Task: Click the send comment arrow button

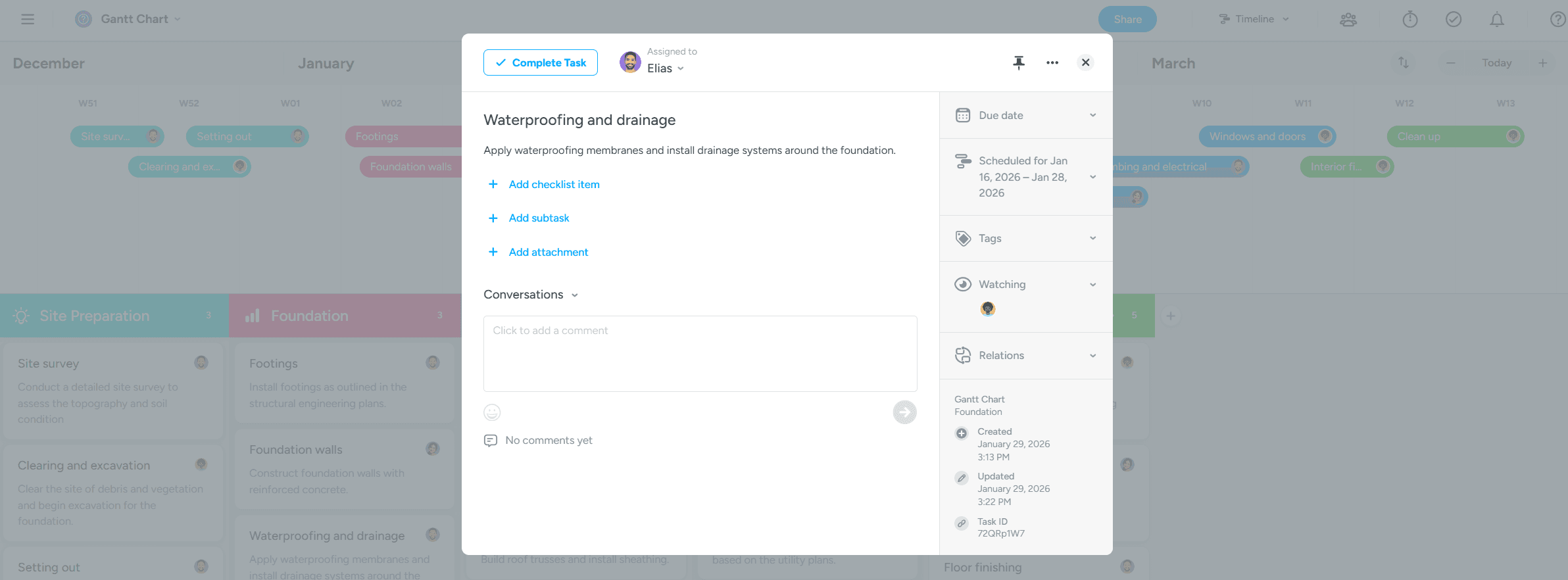Action: (x=904, y=412)
